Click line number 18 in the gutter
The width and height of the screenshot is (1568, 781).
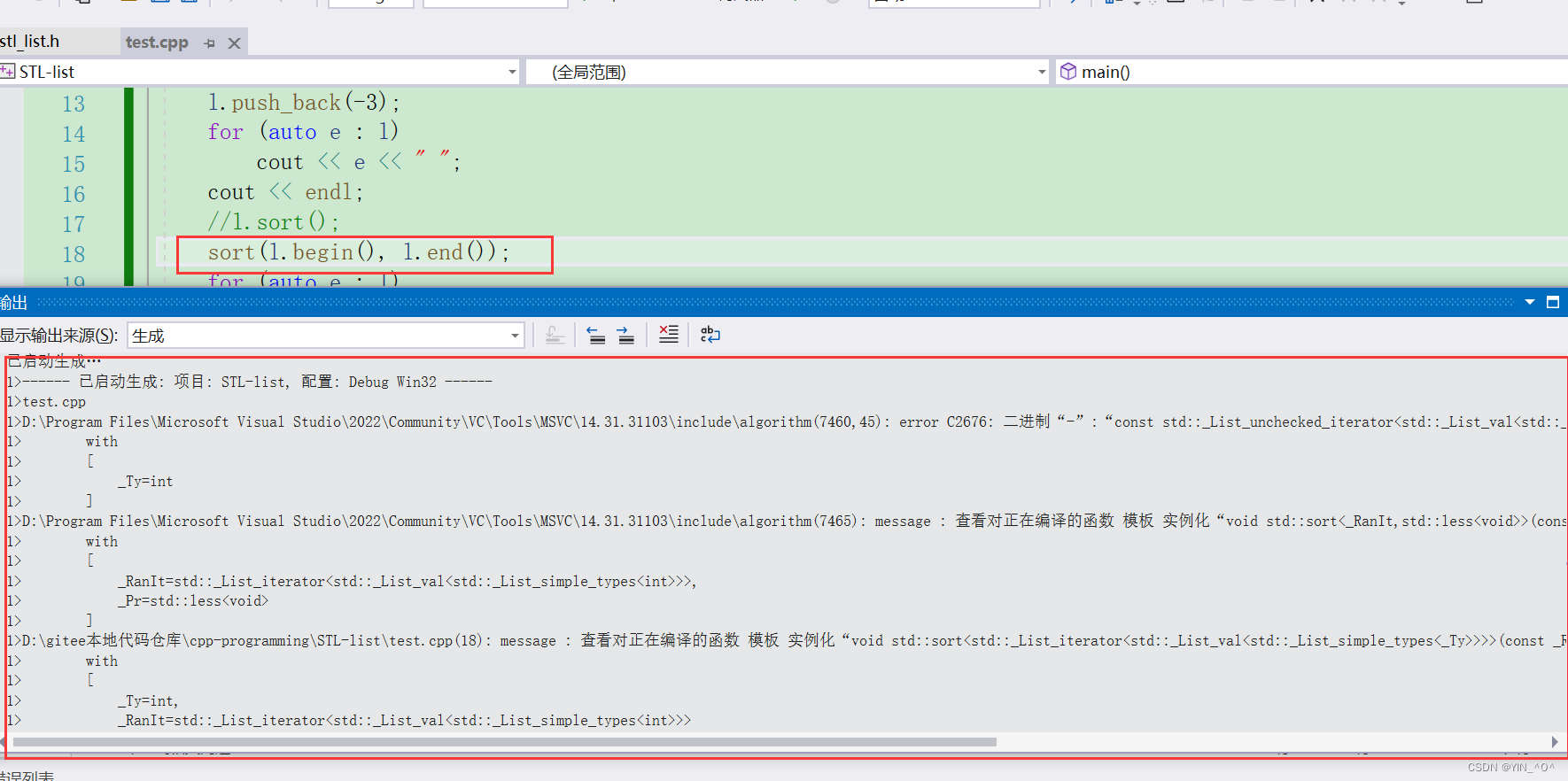coord(74,255)
